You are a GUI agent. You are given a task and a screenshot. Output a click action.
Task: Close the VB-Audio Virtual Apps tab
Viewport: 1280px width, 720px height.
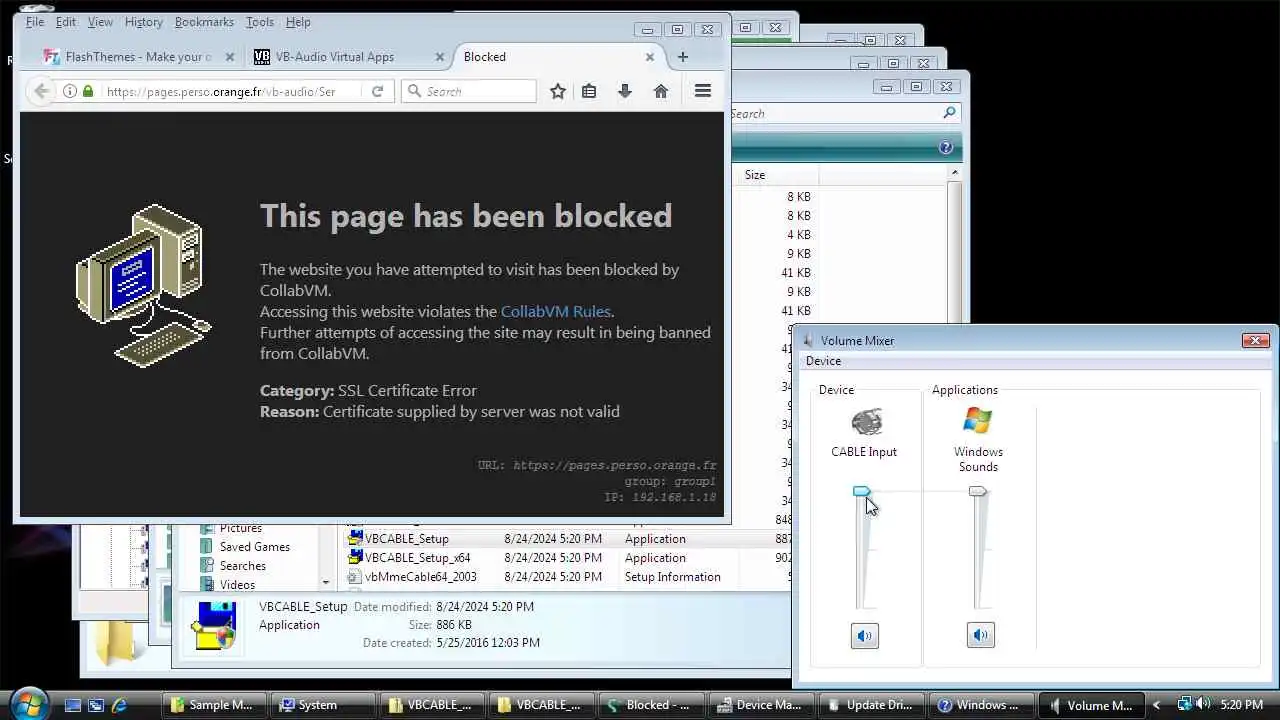[x=439, y=57]
